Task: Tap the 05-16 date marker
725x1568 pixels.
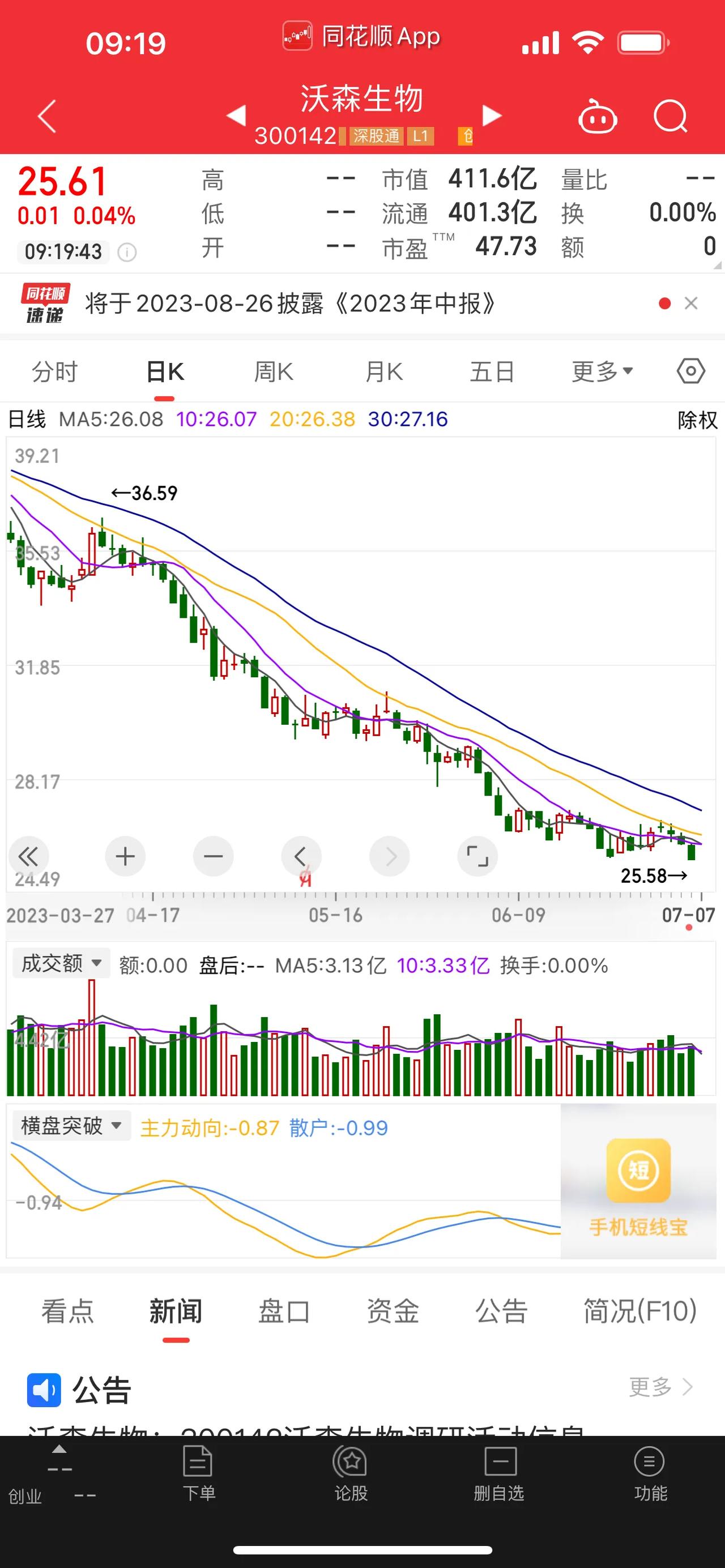Action: pos(335,915)
